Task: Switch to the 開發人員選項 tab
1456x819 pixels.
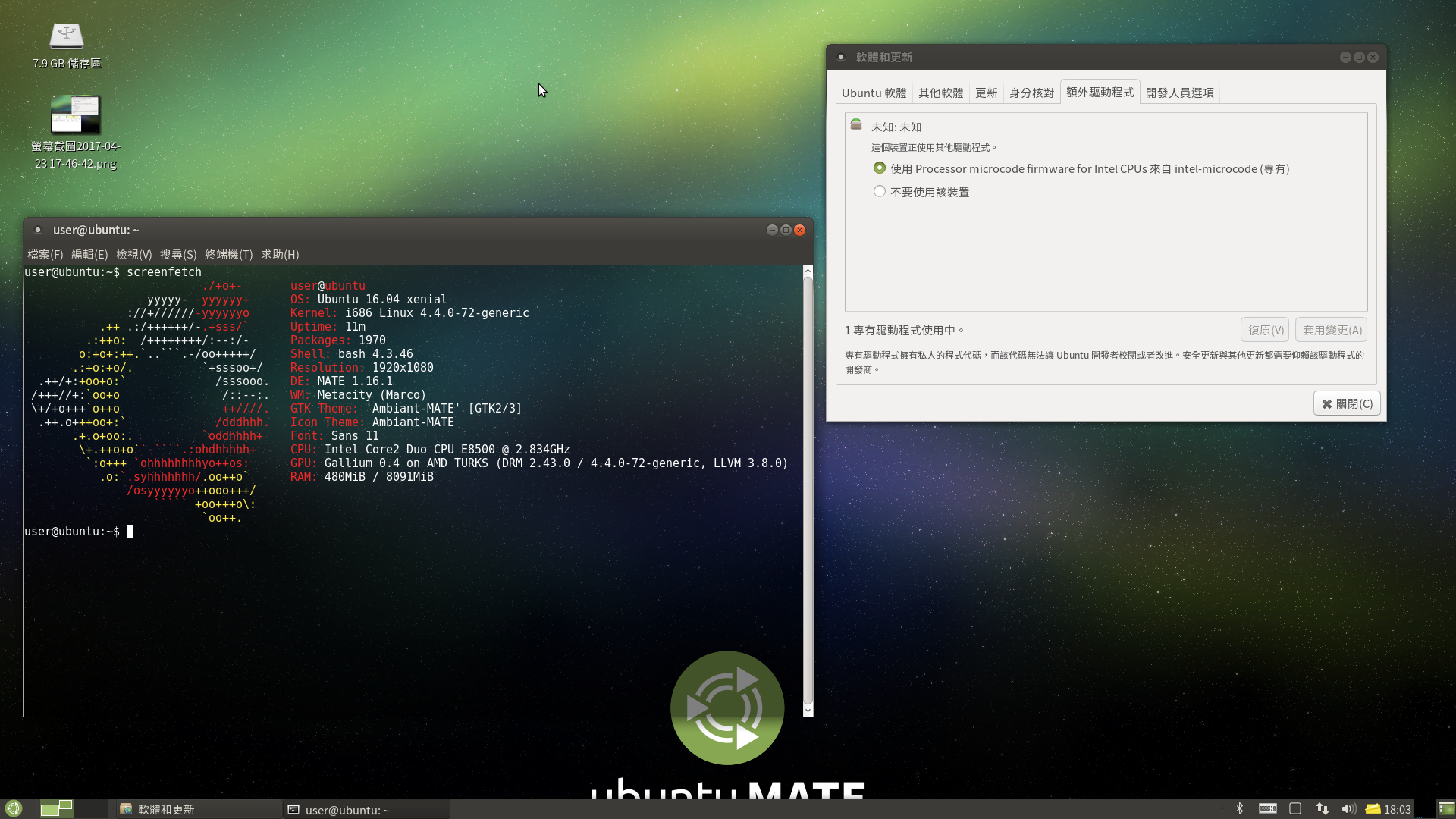Action: point(1179,93)
